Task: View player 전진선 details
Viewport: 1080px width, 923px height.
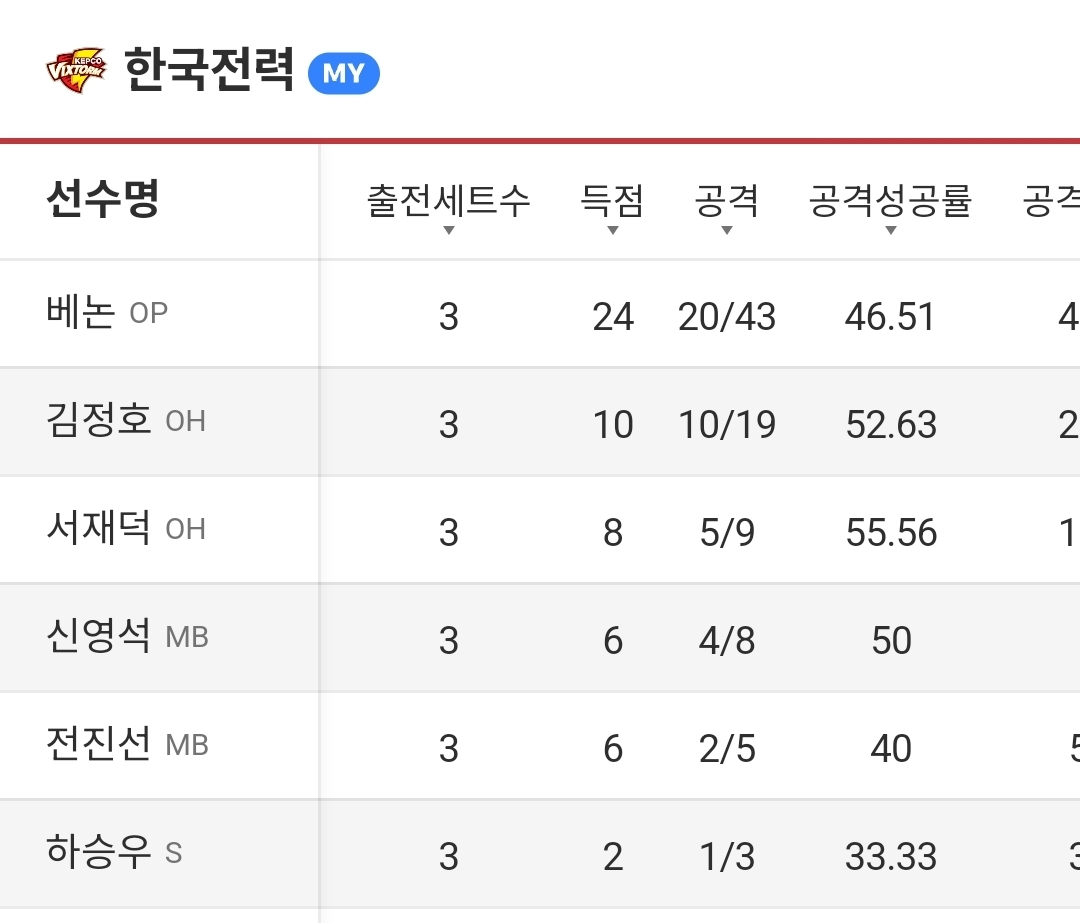Action: [98, 745]
